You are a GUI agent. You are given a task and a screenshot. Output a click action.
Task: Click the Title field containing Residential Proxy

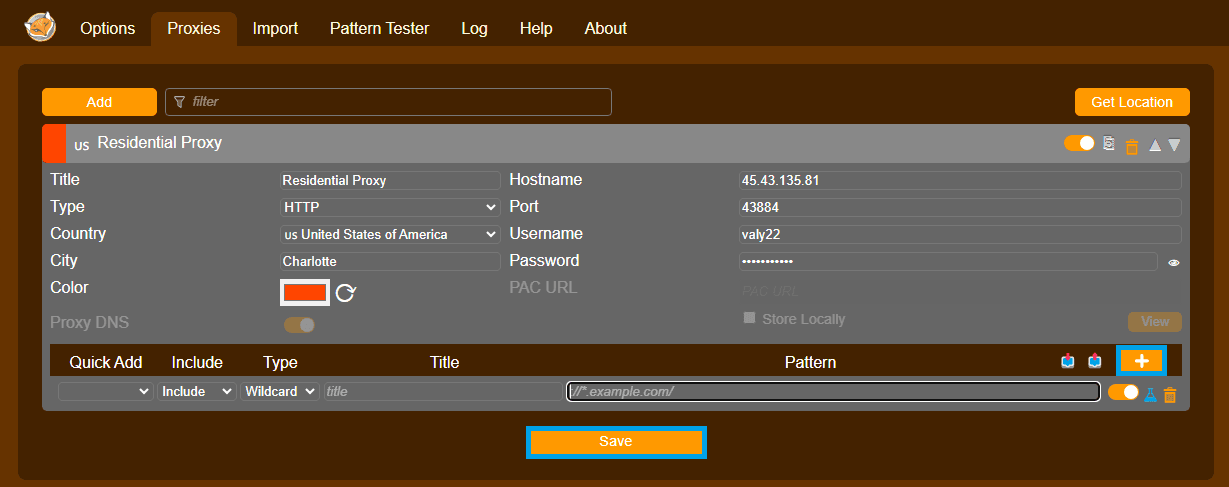tap(390, 180)
